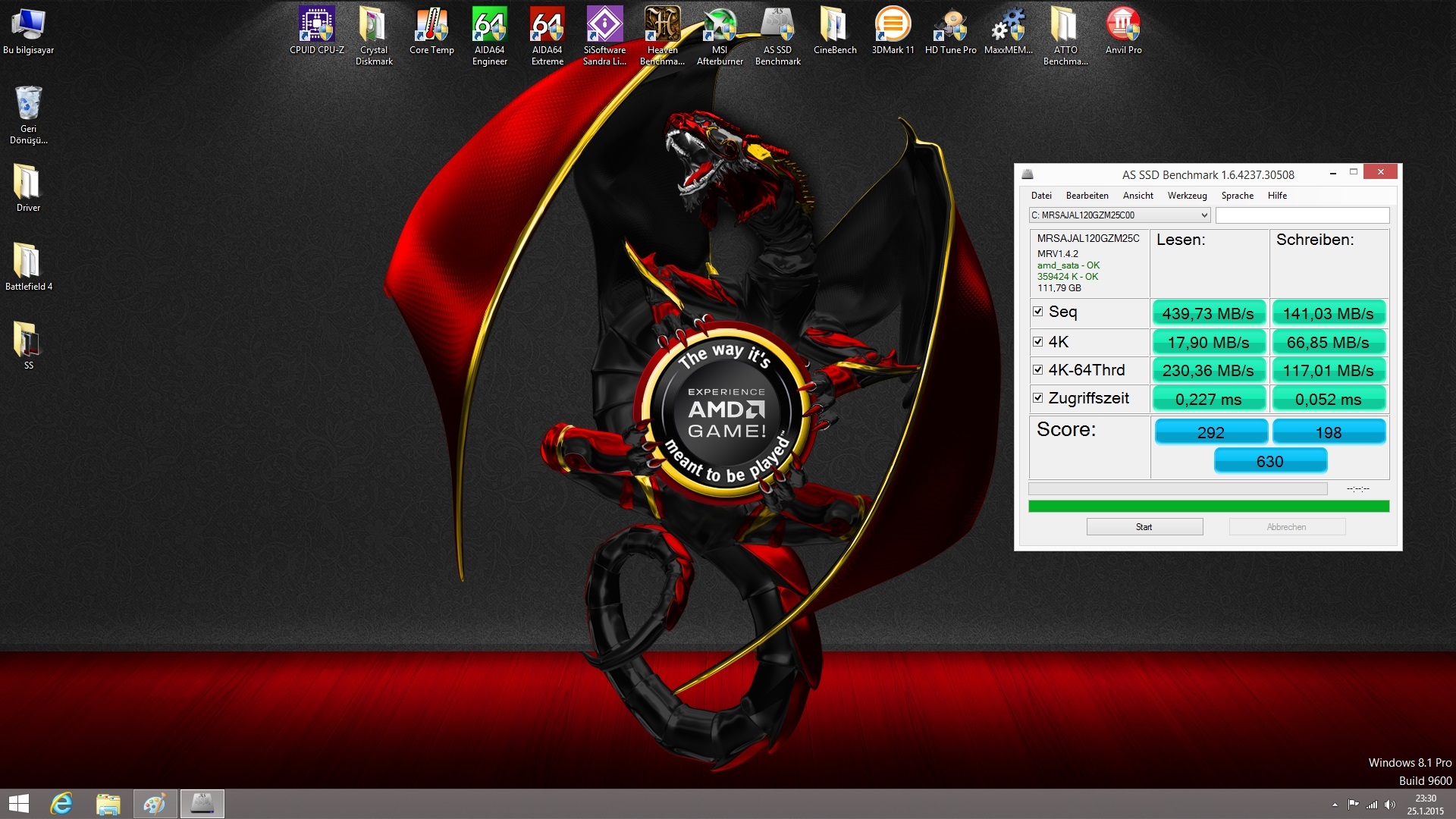This screenshot has width=1456, height=819.
Task: Open the Hilfe menu
Action: click(1277, 196)
